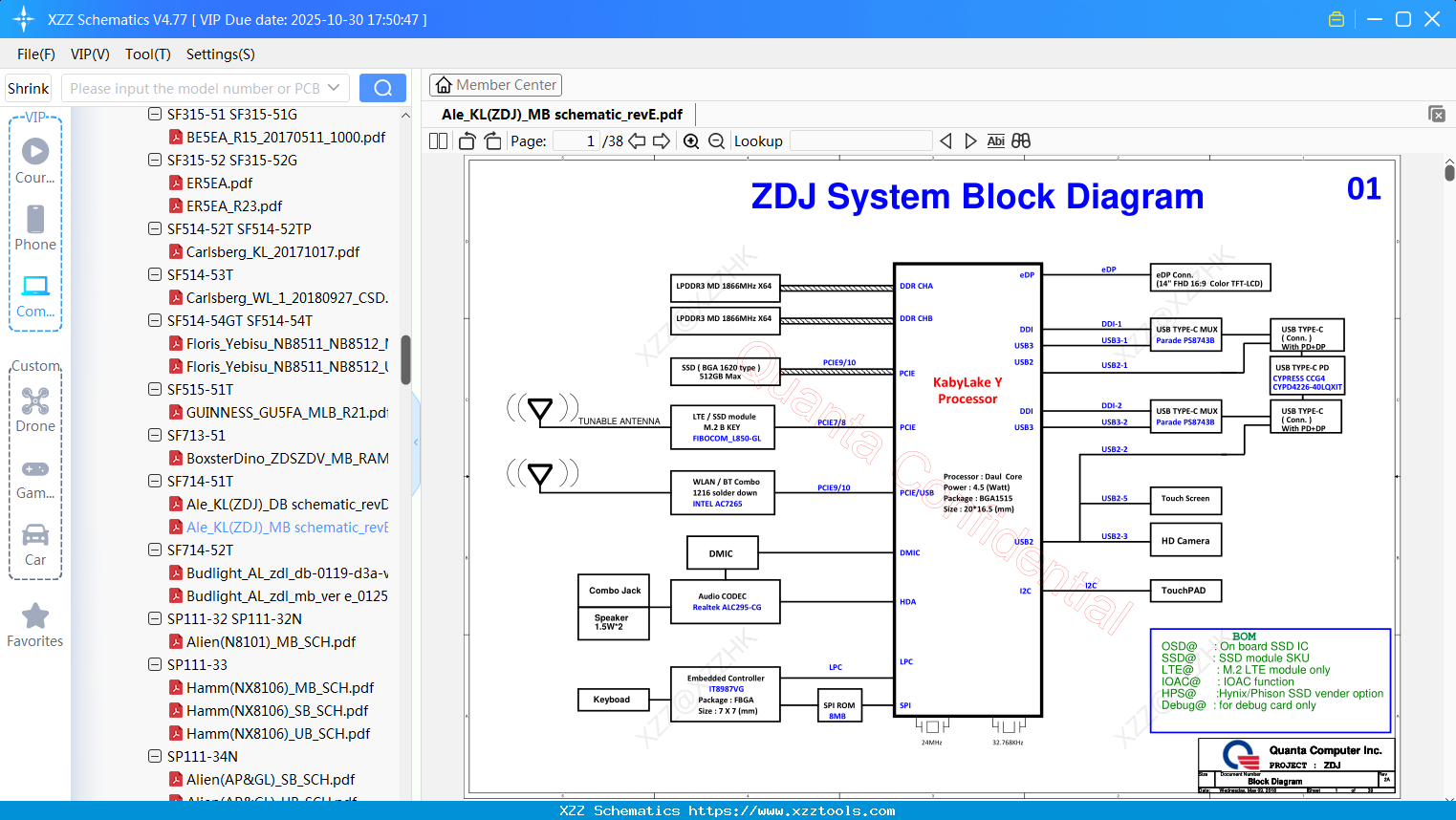1456x820 pixels.
Task: Jump to next lookup result
Action: click(970, 141)
